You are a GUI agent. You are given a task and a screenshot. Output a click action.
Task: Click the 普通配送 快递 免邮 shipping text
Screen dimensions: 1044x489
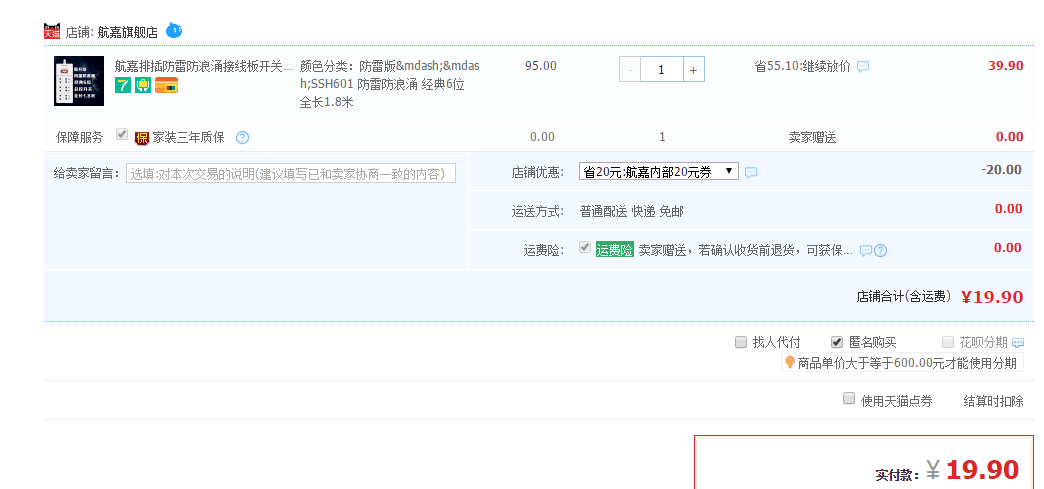[x=631, y=212]
